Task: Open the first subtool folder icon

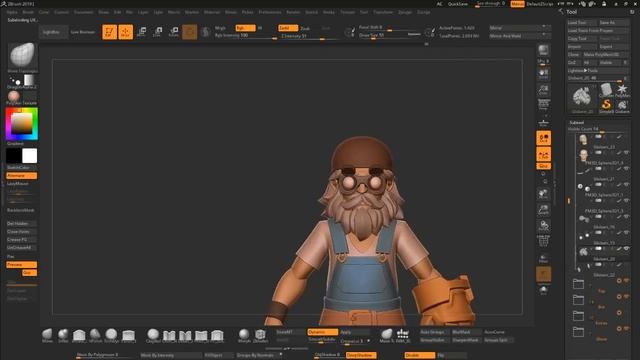Action: click(x=578, y=284)
